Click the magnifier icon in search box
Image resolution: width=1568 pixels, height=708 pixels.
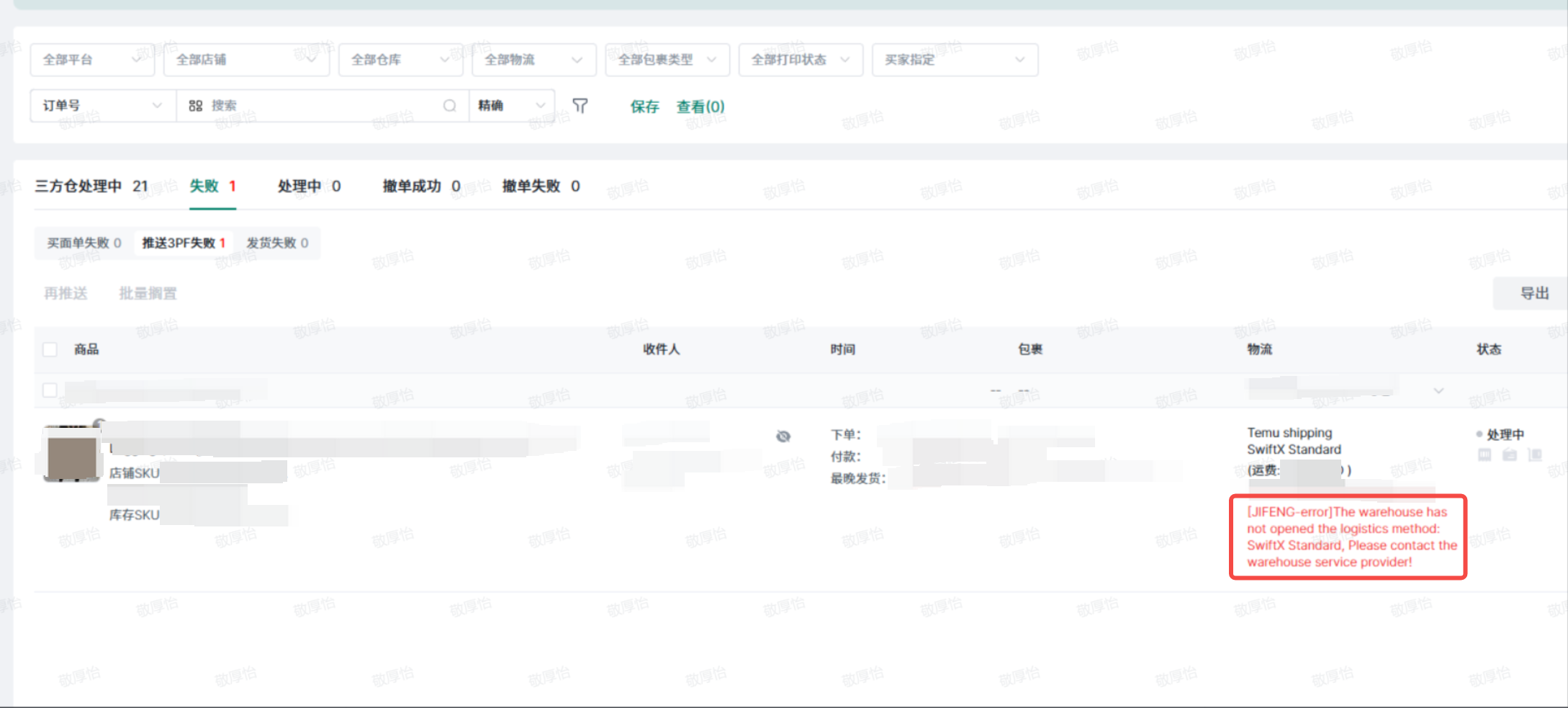[x=449, y=106]
